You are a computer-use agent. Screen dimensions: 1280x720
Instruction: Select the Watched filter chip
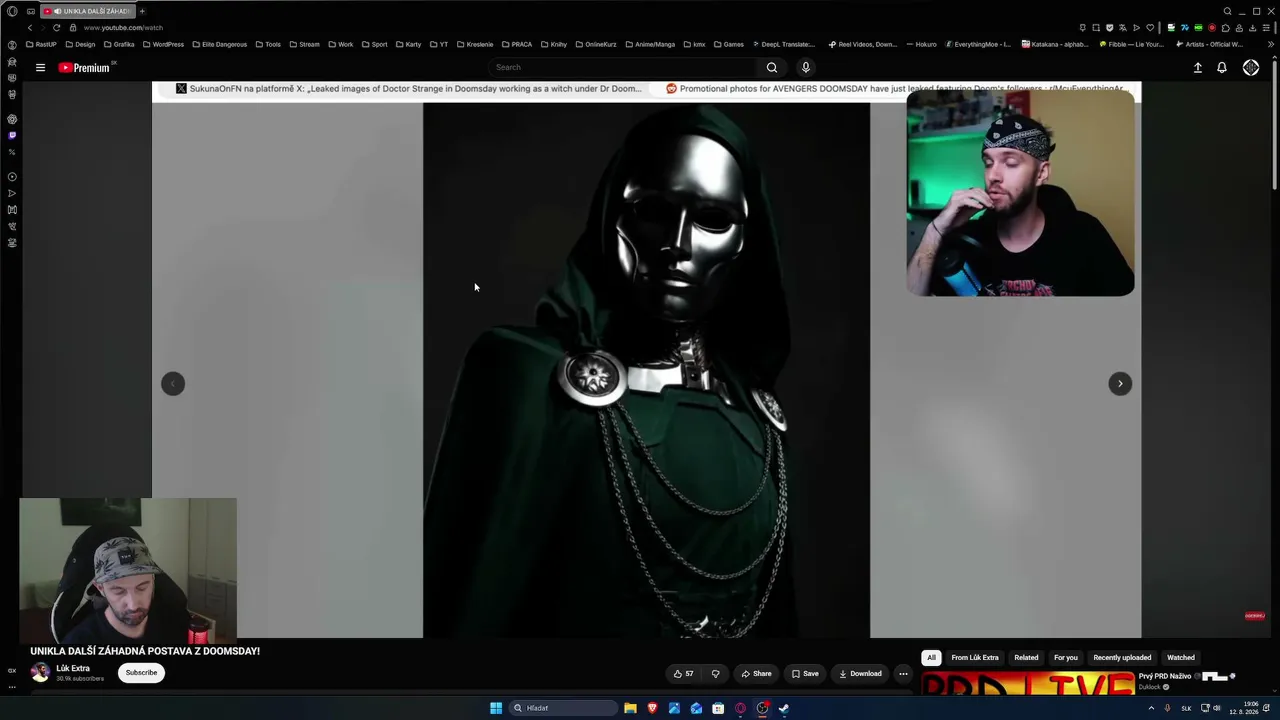[x=1181, y=658]
